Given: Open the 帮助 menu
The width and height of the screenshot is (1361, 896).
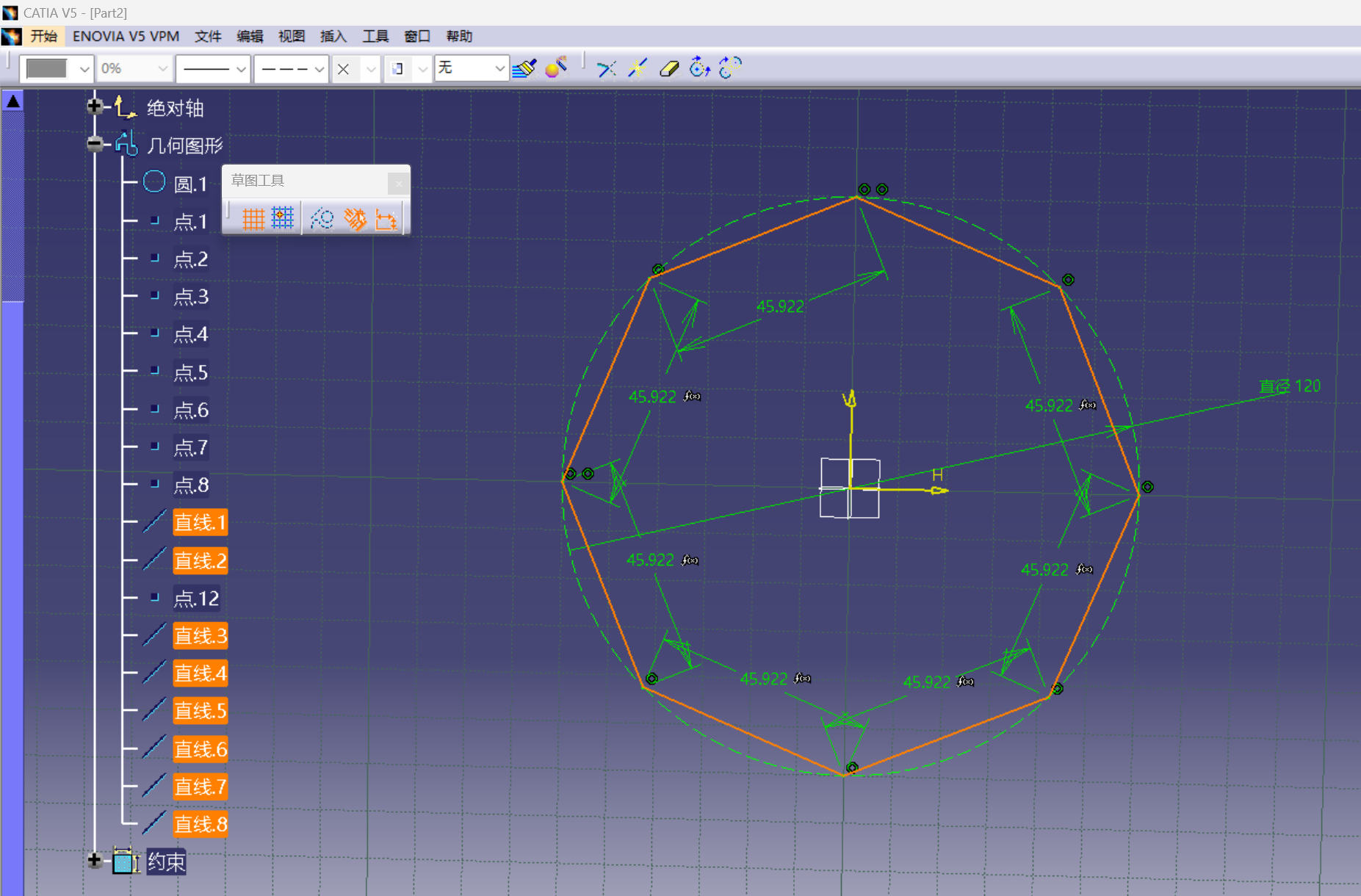Looking at the screenshot, I should [459, 36].
